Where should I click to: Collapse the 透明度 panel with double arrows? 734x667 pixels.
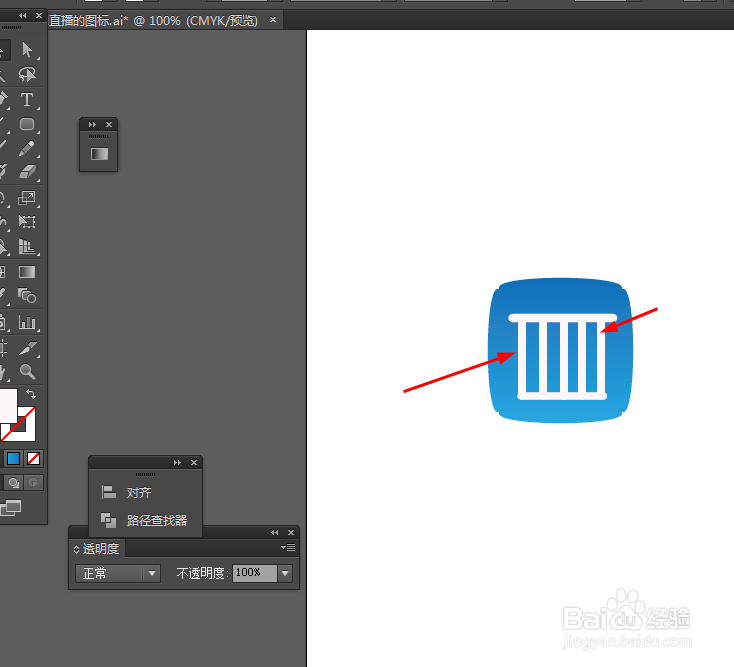[275, 533]
